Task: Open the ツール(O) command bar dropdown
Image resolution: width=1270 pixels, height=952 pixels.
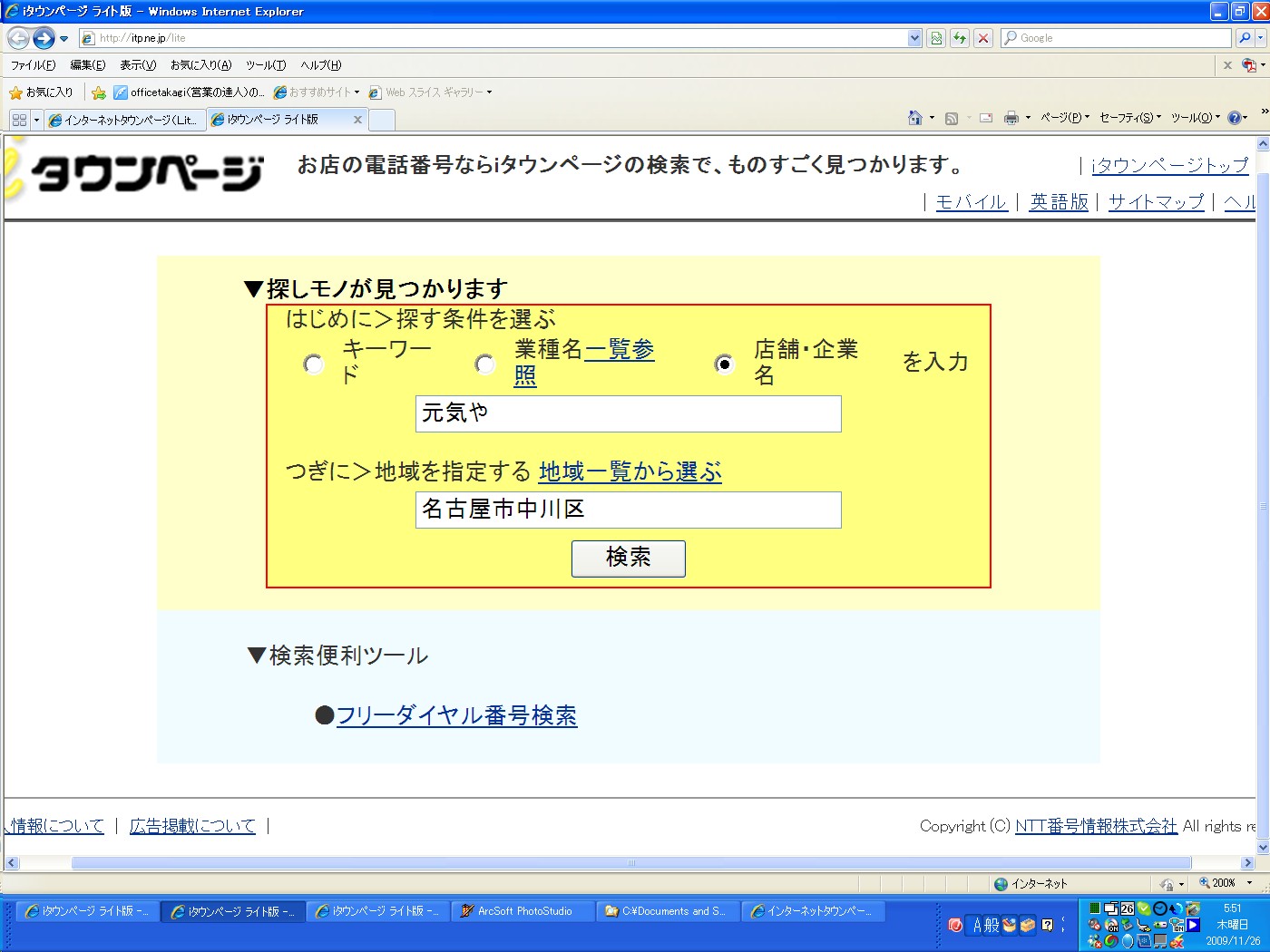Action: pos(1195,118)
